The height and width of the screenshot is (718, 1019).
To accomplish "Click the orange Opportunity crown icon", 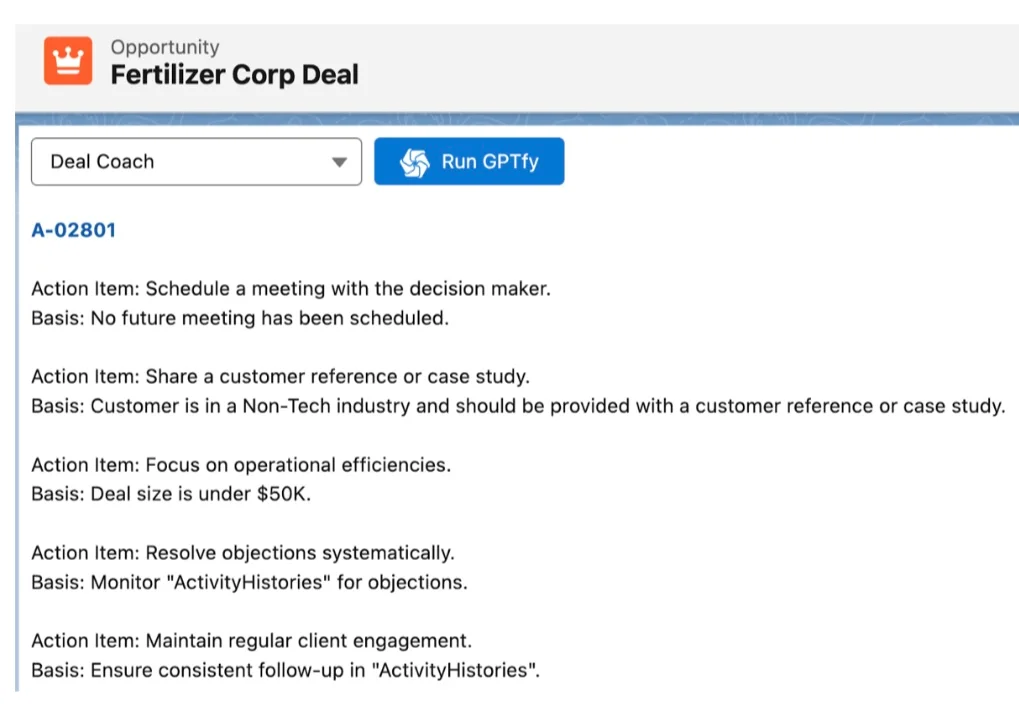I will (67, 62).
